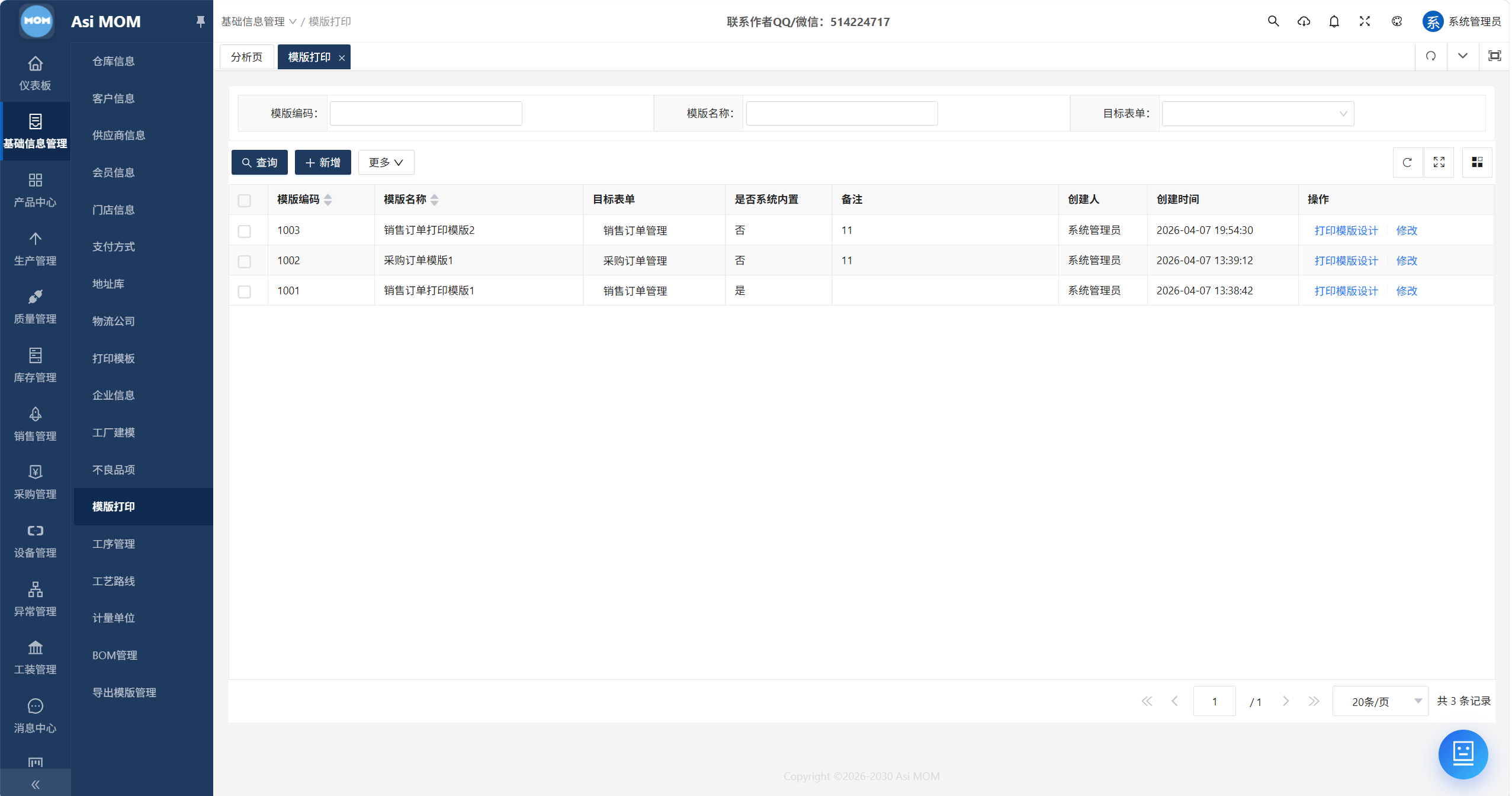Open 工艺路线 menu item
Screen dimensions: 1512x796
(x=113, y=581)
